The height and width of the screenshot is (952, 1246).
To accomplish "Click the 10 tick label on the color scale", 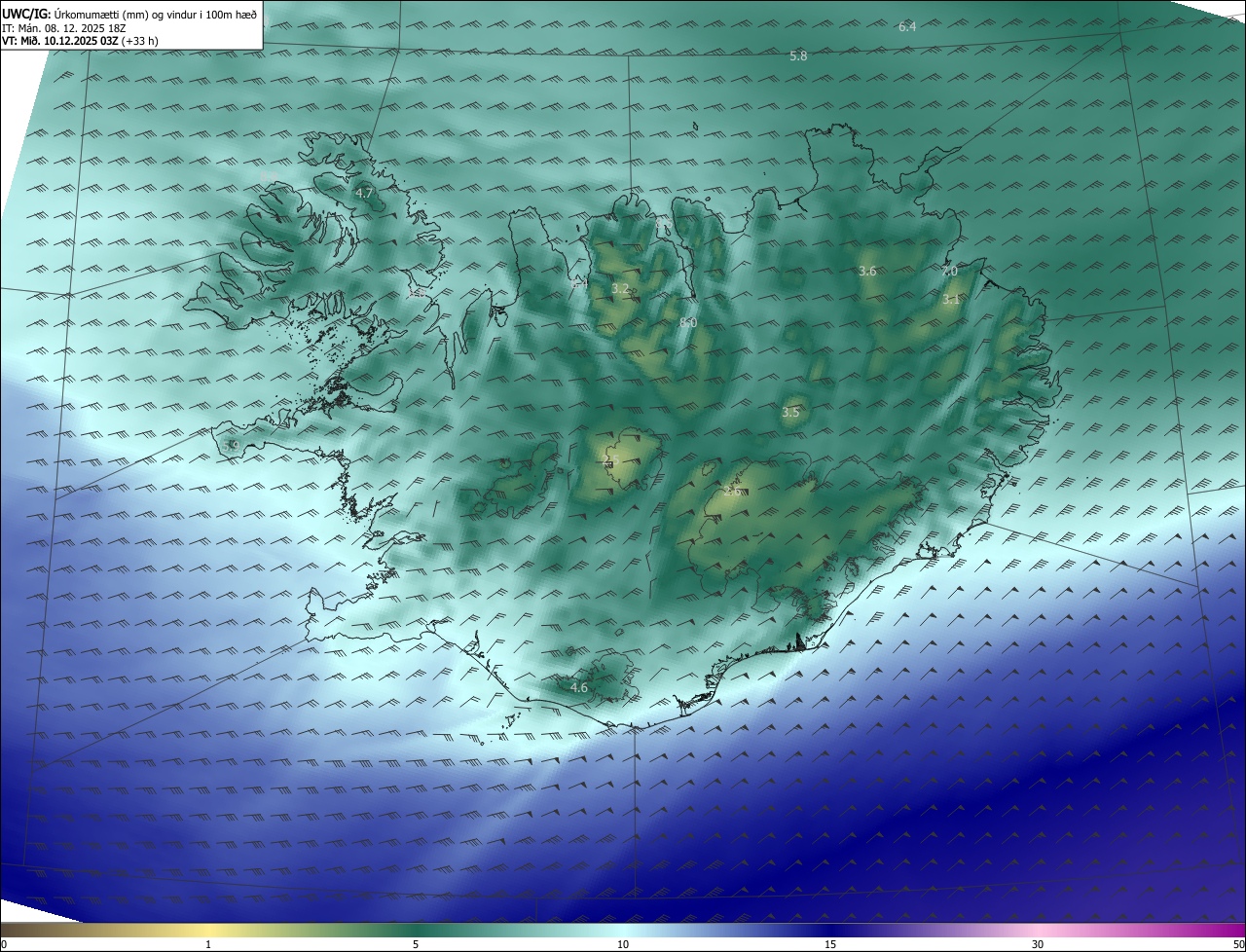I will click(x=623, y=944).
